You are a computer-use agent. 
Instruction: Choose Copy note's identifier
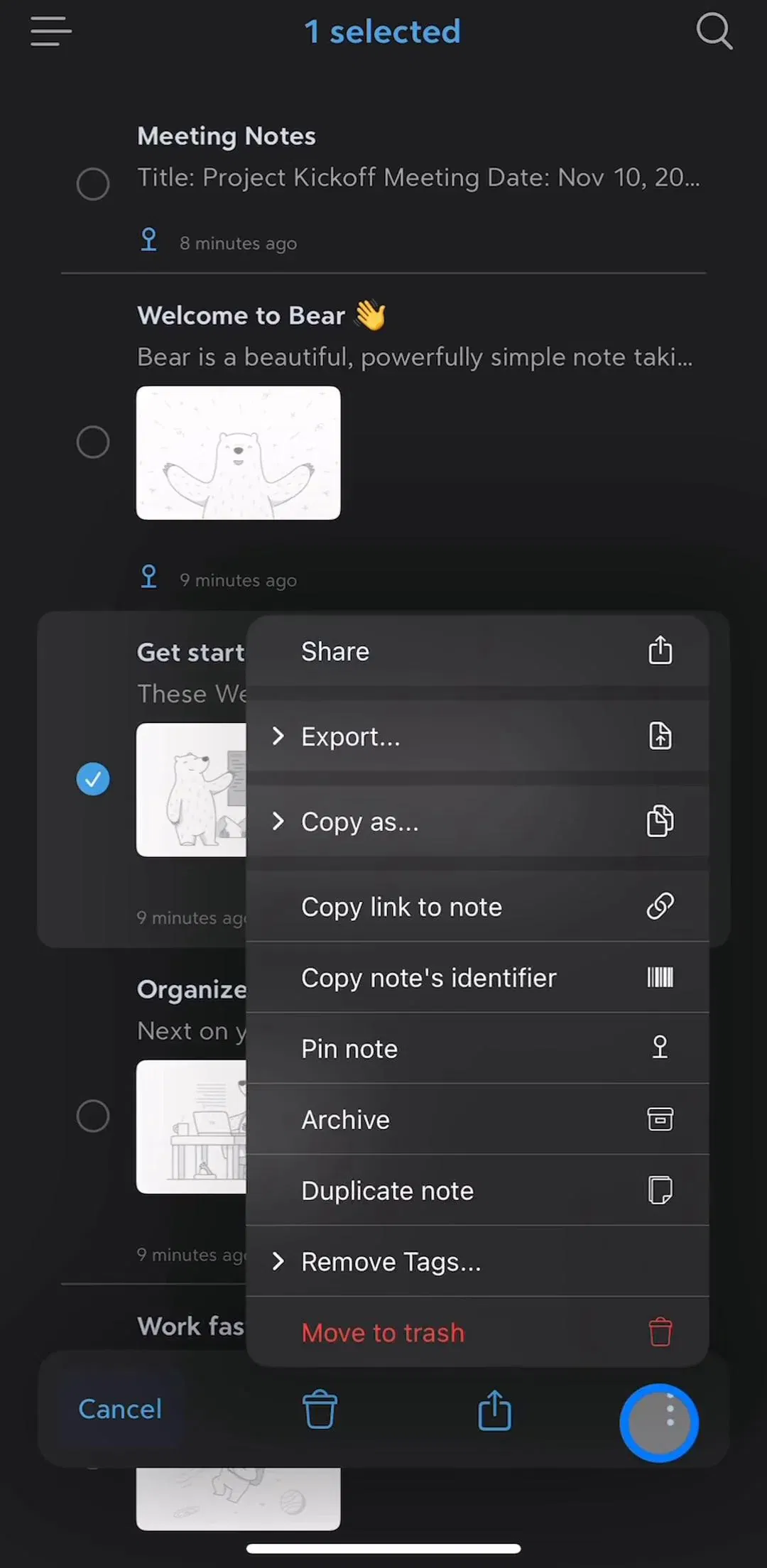click(x=477, y=978)
